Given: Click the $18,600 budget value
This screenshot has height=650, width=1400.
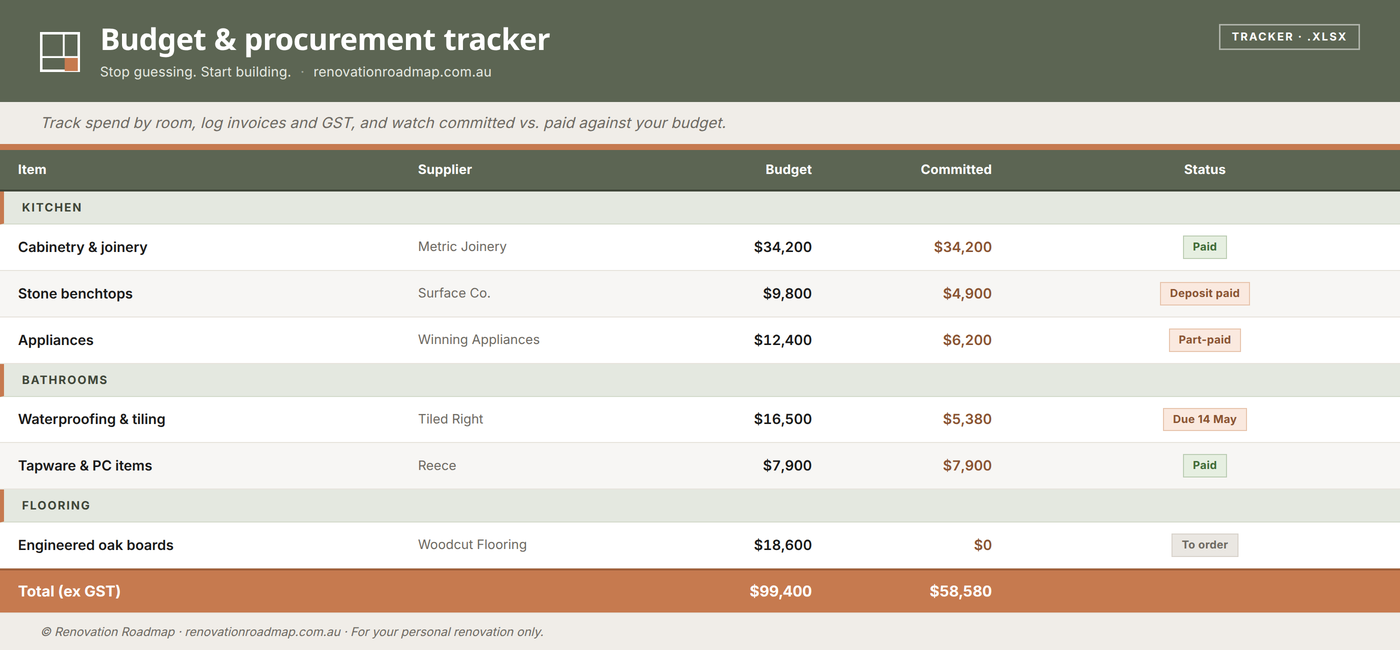Looking at the screenshot, I should point(783,545).
